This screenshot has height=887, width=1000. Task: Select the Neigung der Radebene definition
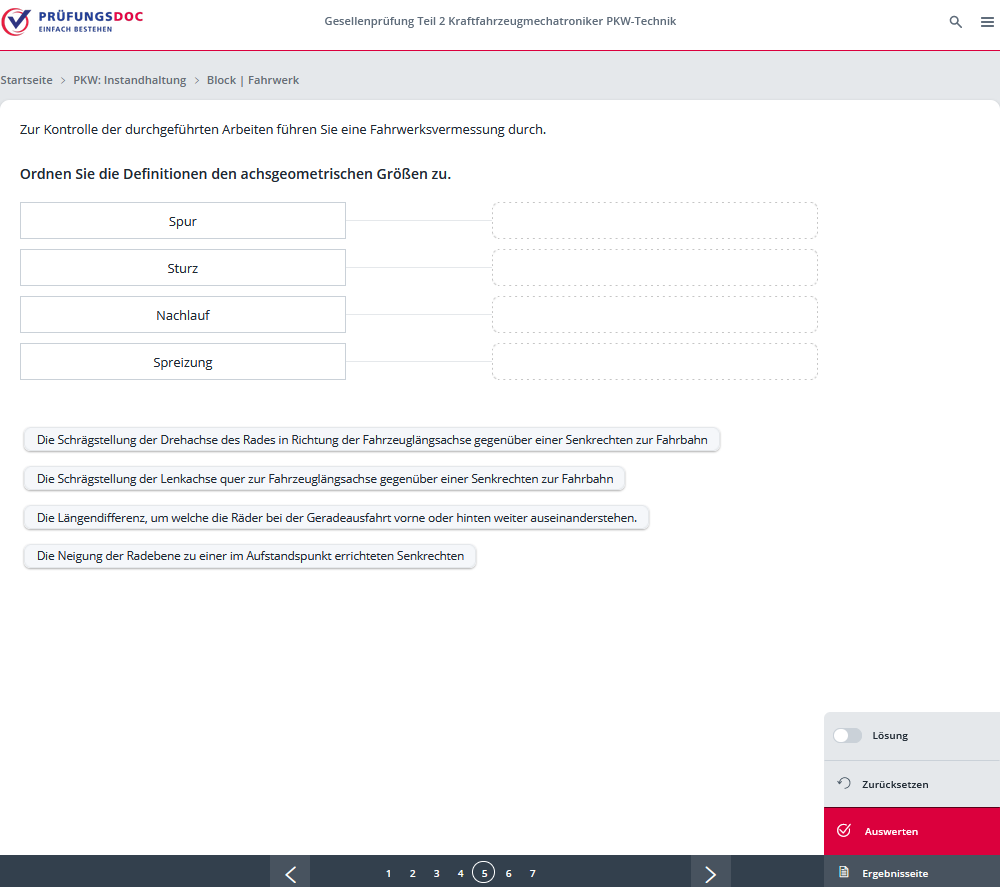pyautogui.click(x=250, y=556)
